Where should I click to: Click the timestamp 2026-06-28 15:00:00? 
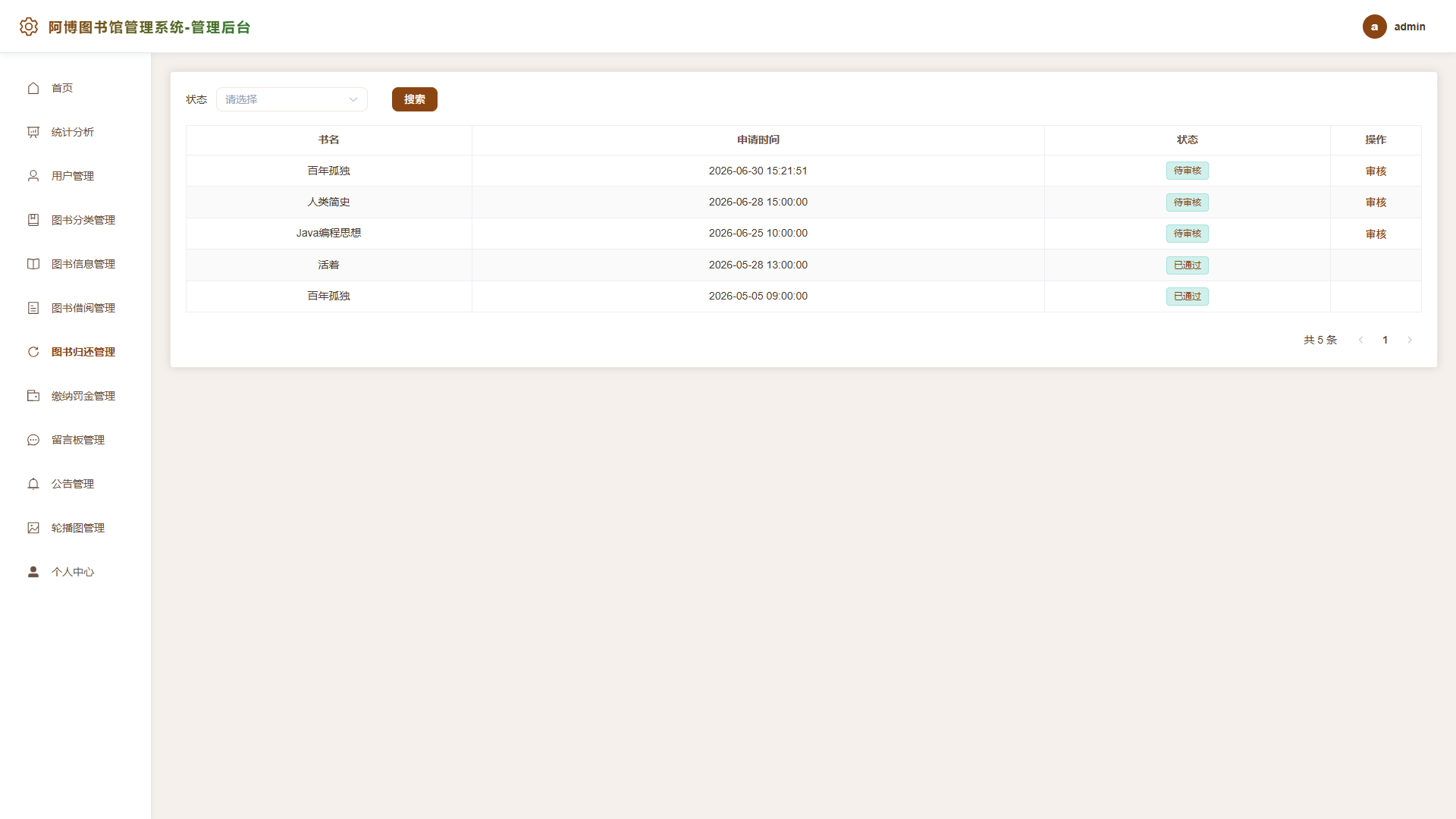[x=758, y=202]
